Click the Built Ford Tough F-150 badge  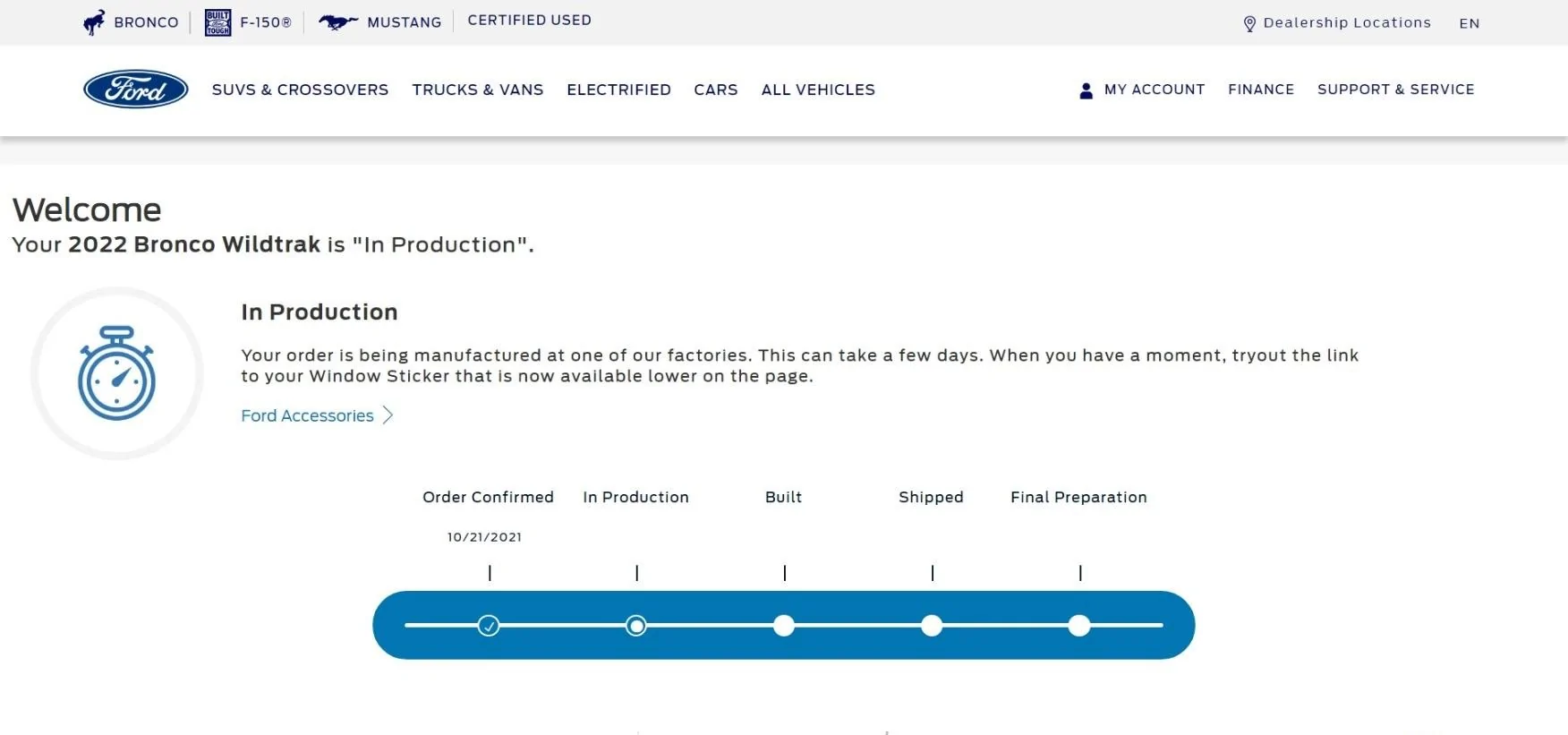[x=217, y=22]
